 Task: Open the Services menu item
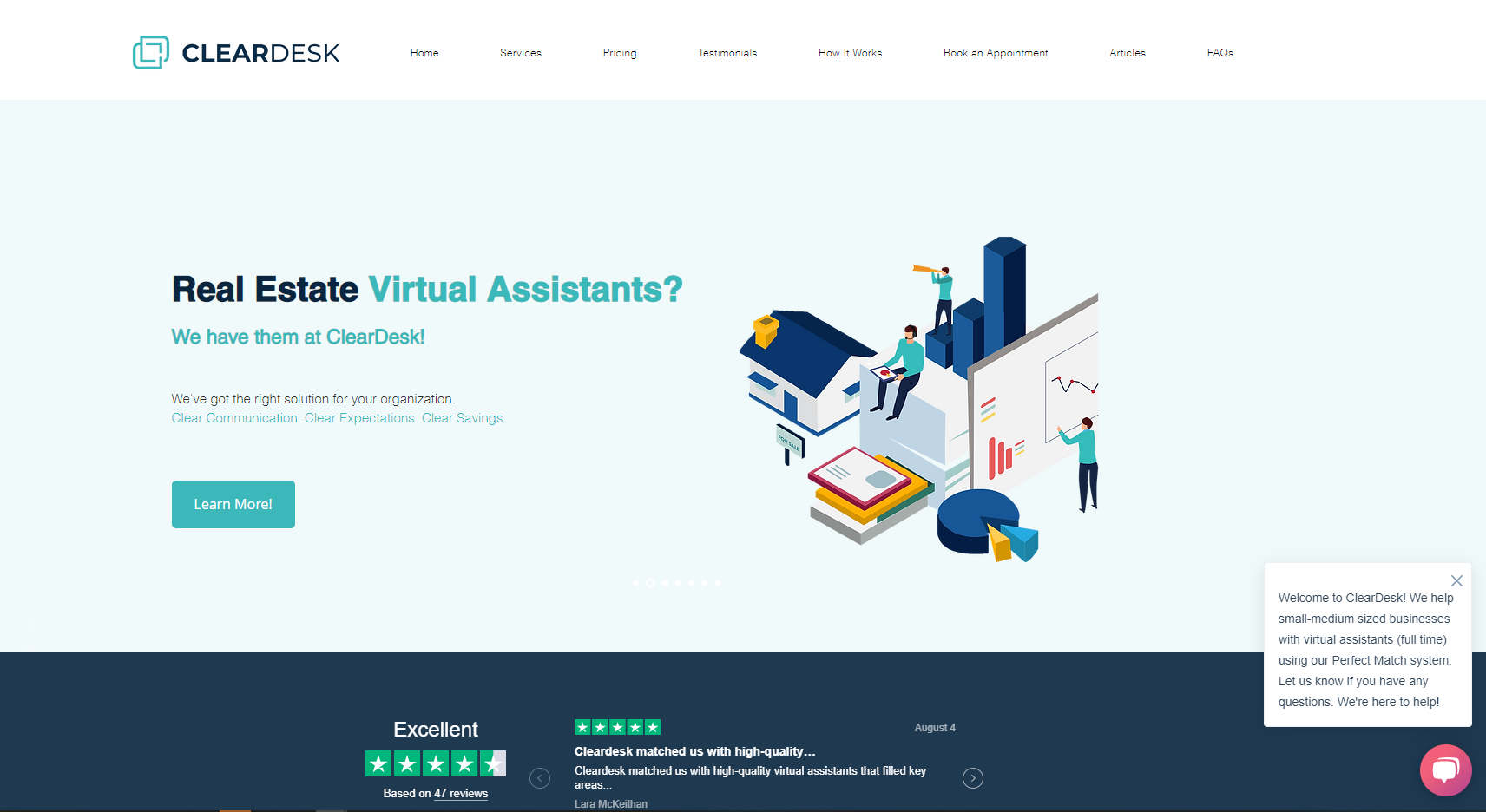tap(520, 53)
